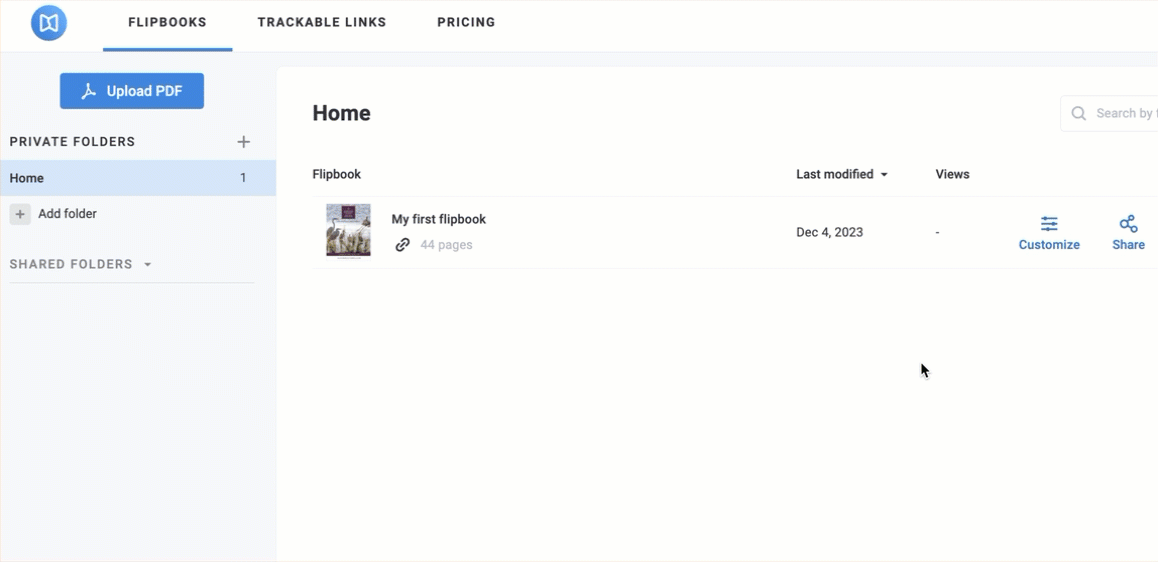Focus the search input field
Image resolution: width=1158 pixels, height=562 pixels.
point(1125,114)
